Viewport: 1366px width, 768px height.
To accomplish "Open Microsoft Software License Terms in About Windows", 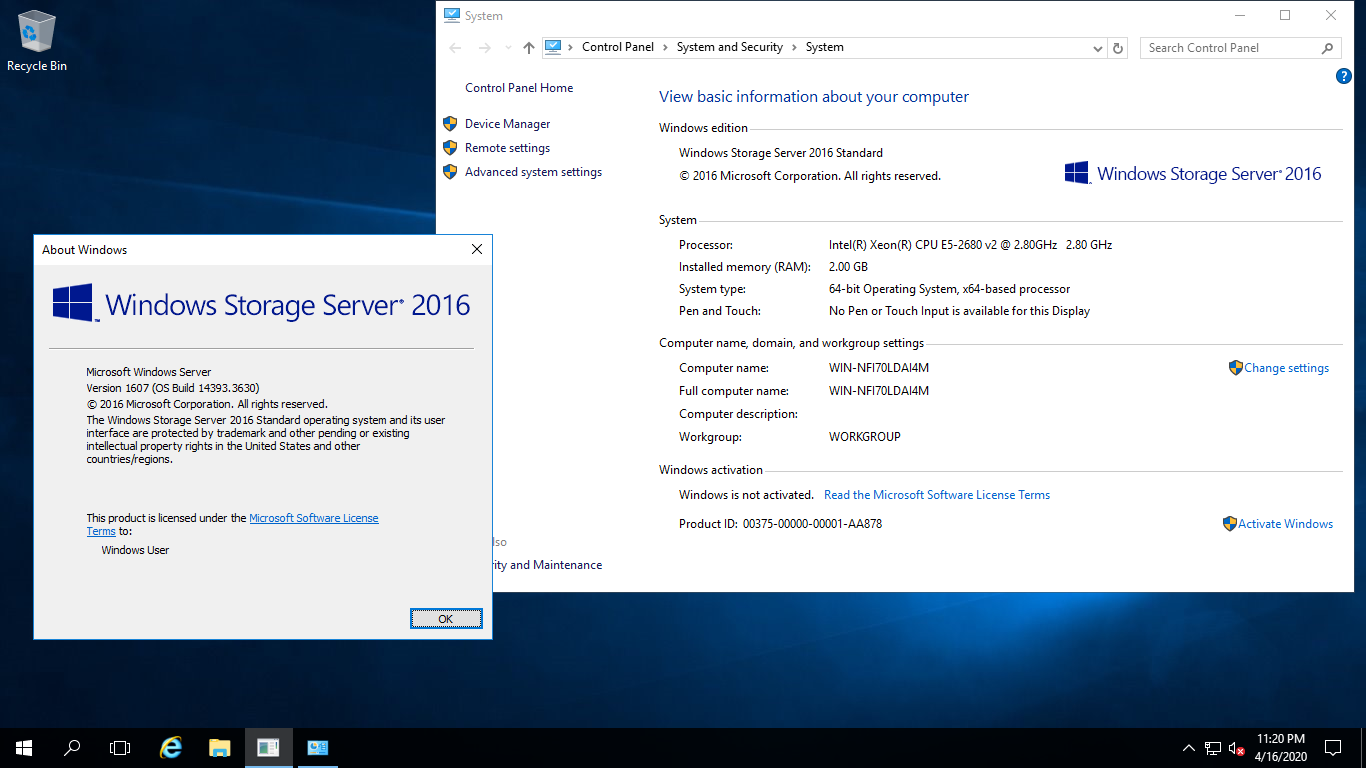I will [x=314, y=518].
